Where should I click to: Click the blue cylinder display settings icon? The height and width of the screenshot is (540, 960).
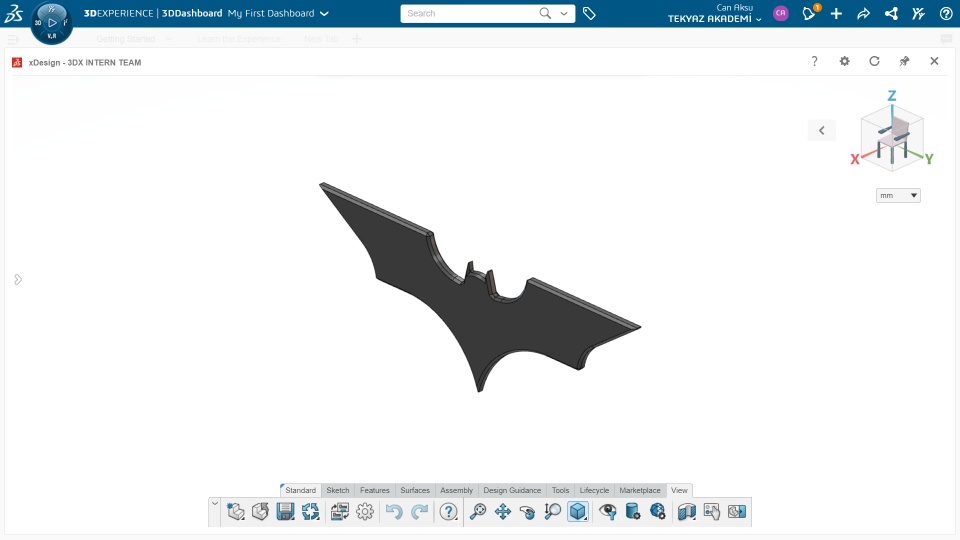pos(632,511)
